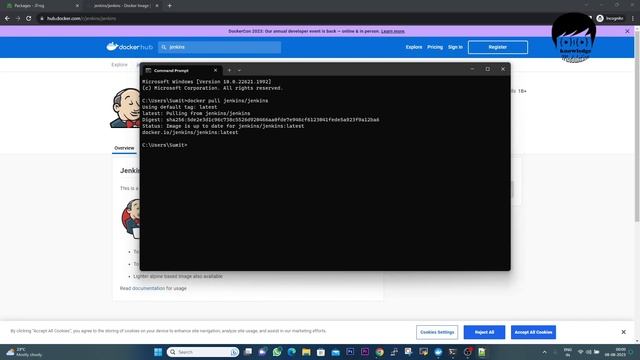The height and width of the screenshot is (360, 640).
Task: Close the jenkins/jenkins browser tab
Action: click(x=157, y=6)
